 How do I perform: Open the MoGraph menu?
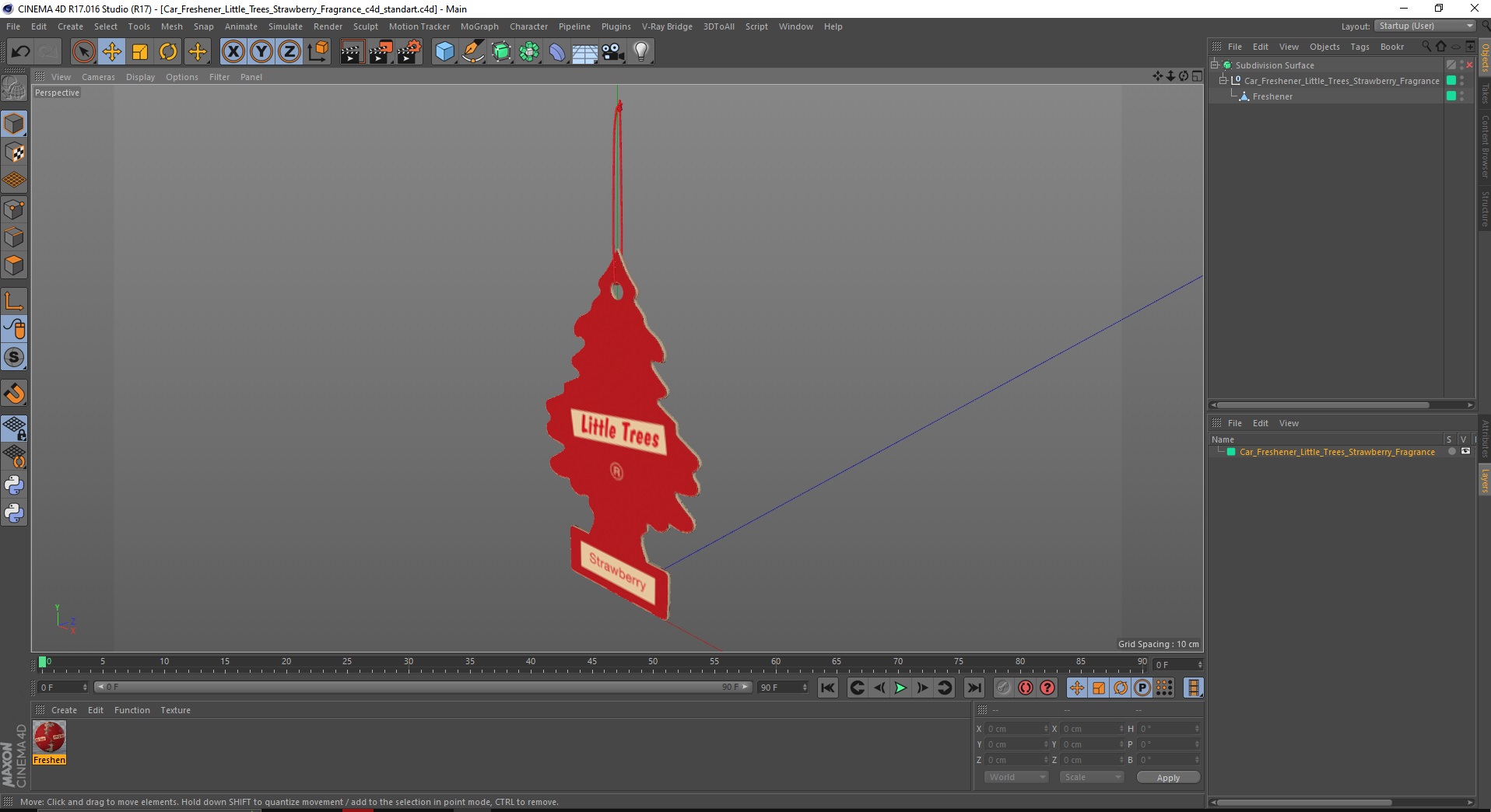(x=479, y=26)
